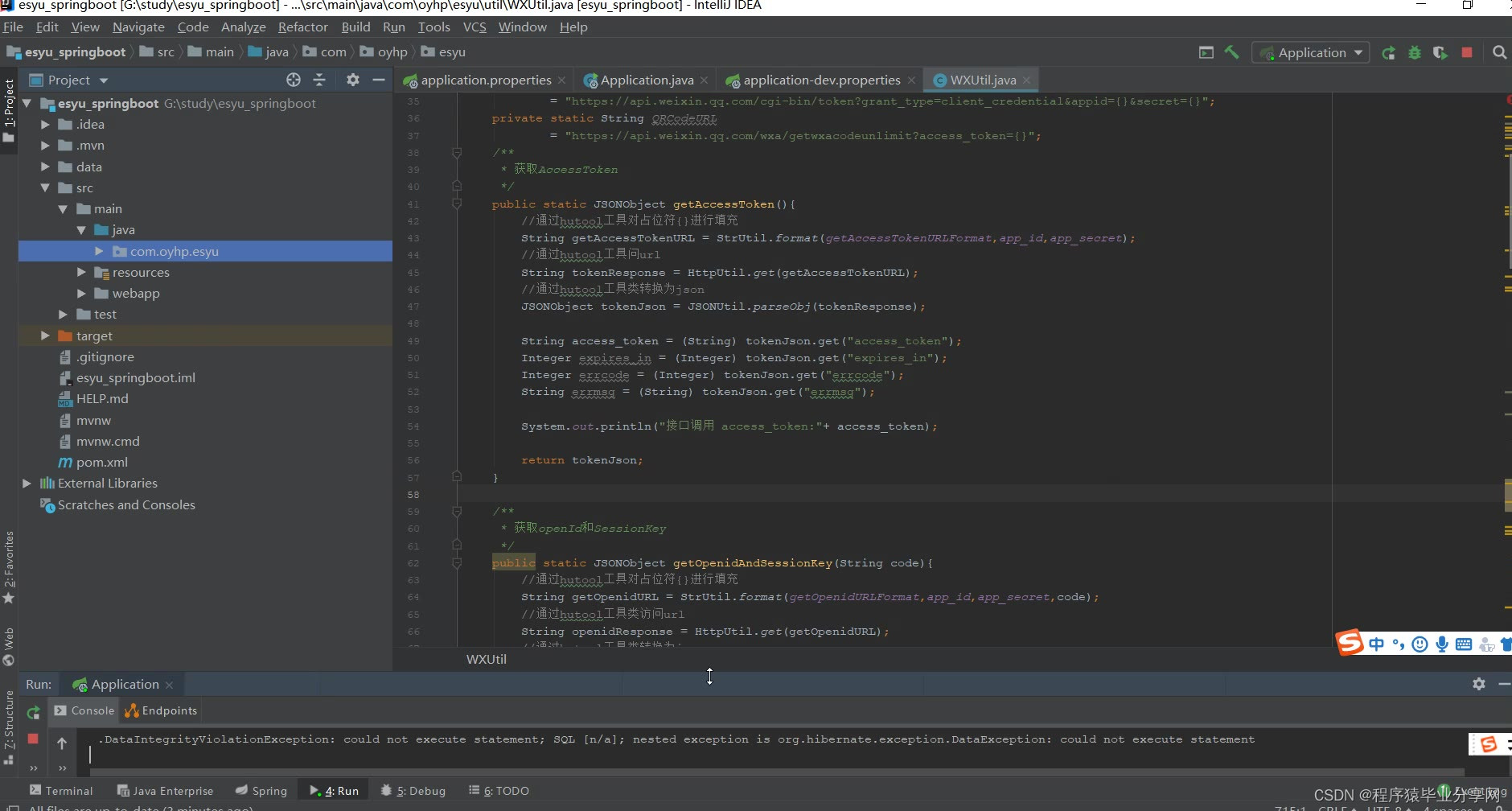Stop the running application in the top toolbar
This screenshot has width=1512, height=811.
pos(1467,52)
